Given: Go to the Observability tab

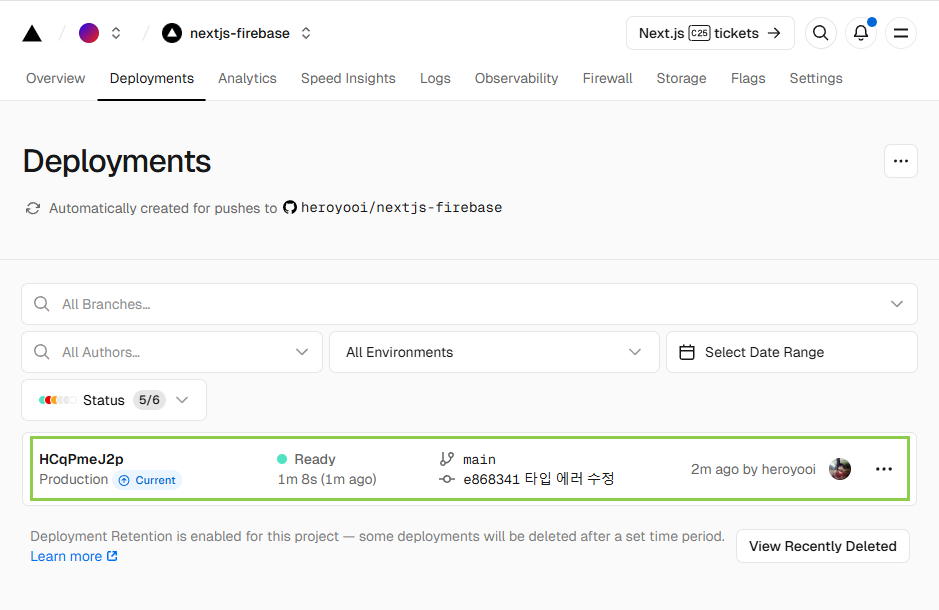Looking at the screenshot, I should [516, 78].
